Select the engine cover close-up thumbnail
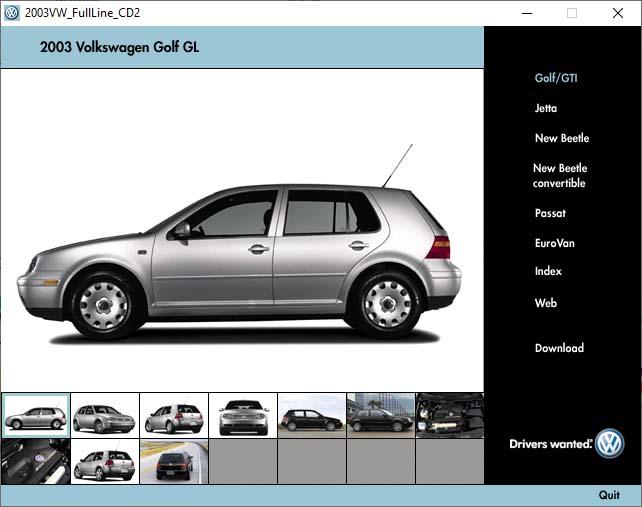Screen dimensions: 642x507 click(x=36, y=462)
